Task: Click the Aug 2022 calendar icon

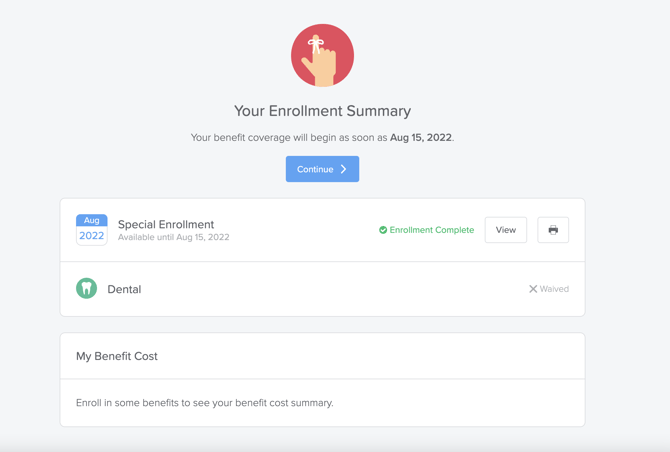Action: pos(92,230)
